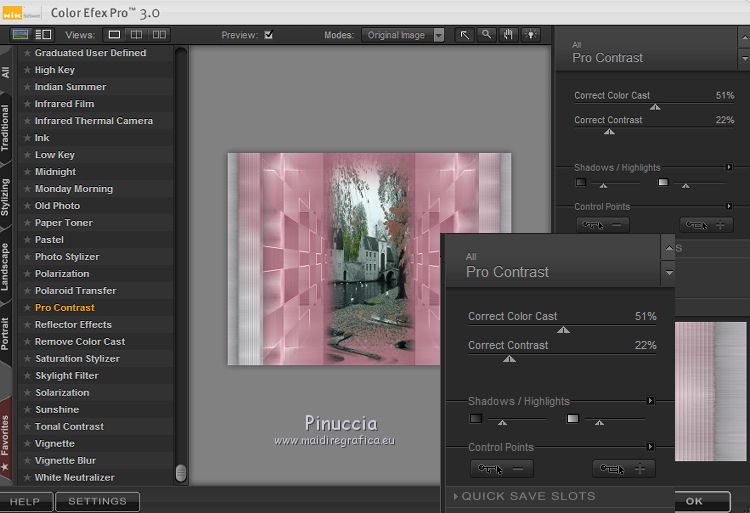Choose the hand pan tool
The image size is (750, 513).
508,35
